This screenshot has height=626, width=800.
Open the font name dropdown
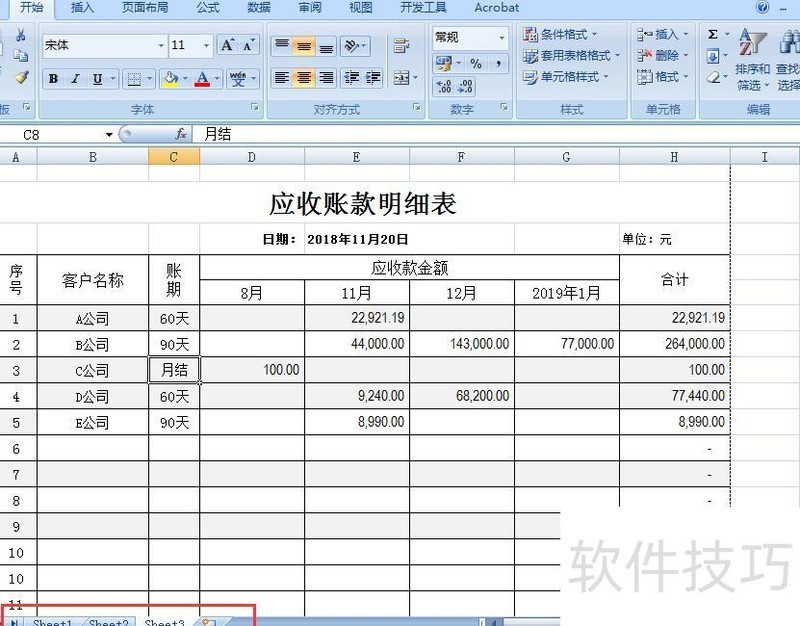point(161,45)
